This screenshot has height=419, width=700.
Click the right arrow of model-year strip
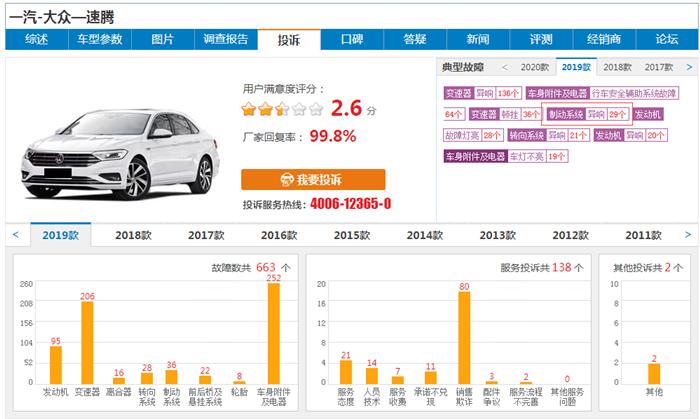coord(688,235)
